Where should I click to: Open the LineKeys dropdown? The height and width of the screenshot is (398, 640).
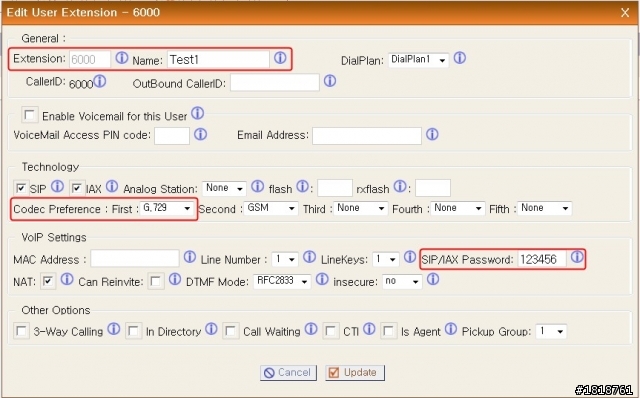[x=386, y=259]
